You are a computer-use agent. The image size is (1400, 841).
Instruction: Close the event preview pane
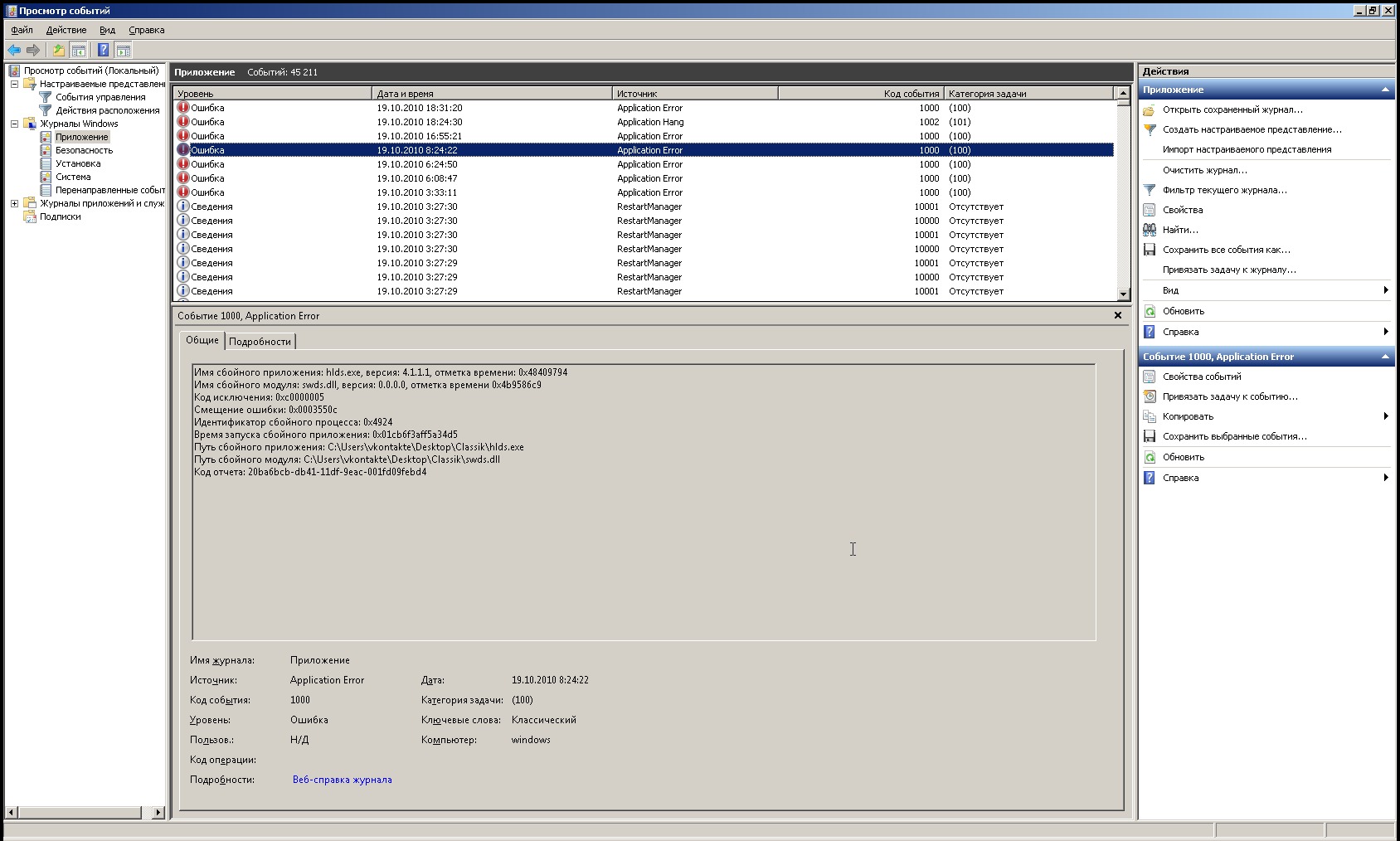(x=1118, y=315)
